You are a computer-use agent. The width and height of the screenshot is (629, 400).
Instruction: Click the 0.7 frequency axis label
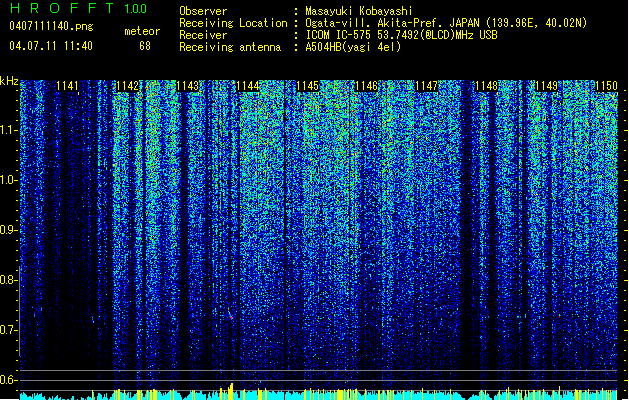click(8, 330)
